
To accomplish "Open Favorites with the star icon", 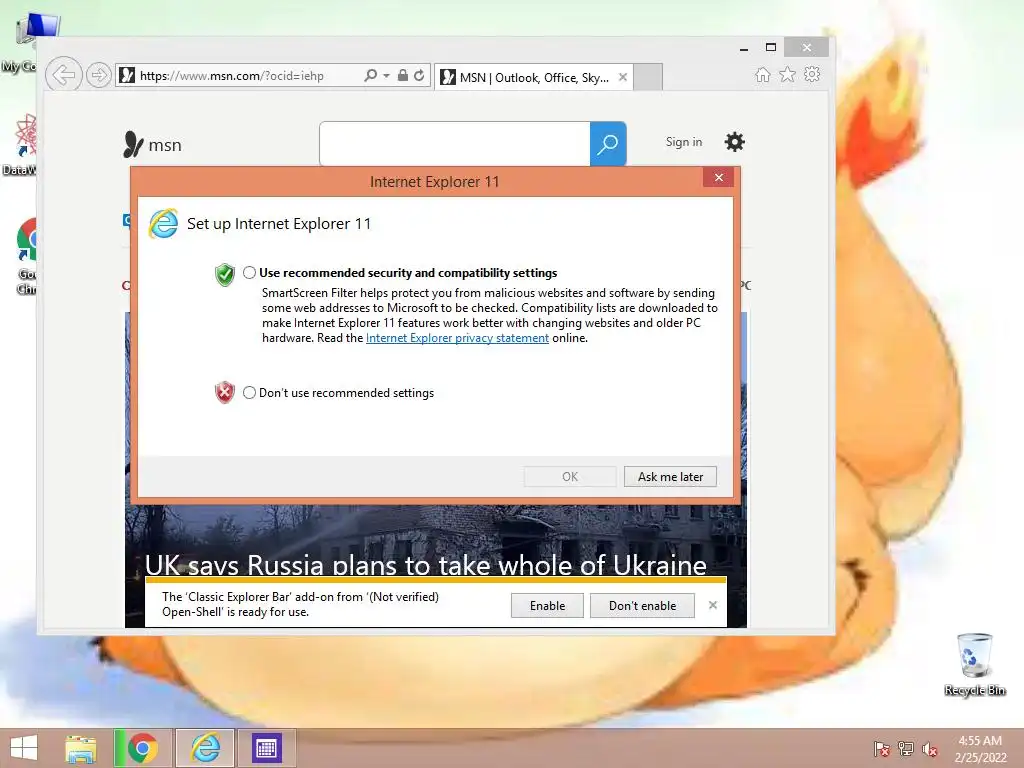I will click(788, 74).
